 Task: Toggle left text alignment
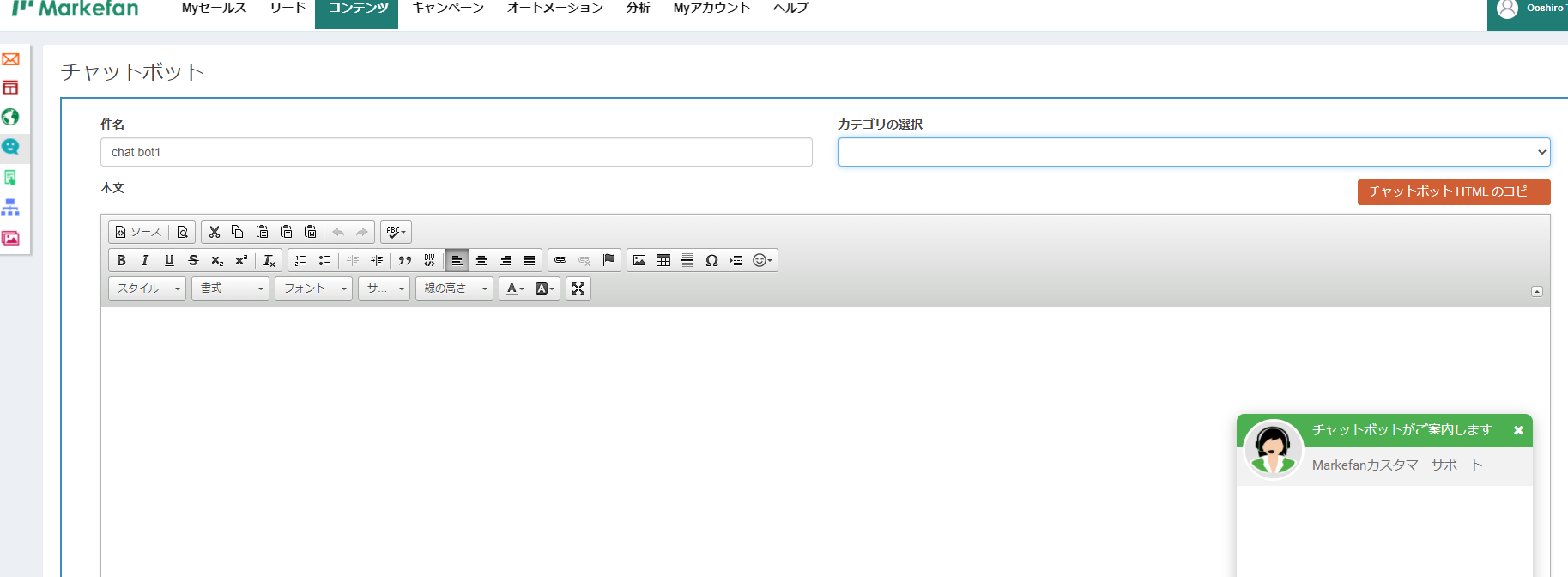pyautogui.click(x=457, y=260)
